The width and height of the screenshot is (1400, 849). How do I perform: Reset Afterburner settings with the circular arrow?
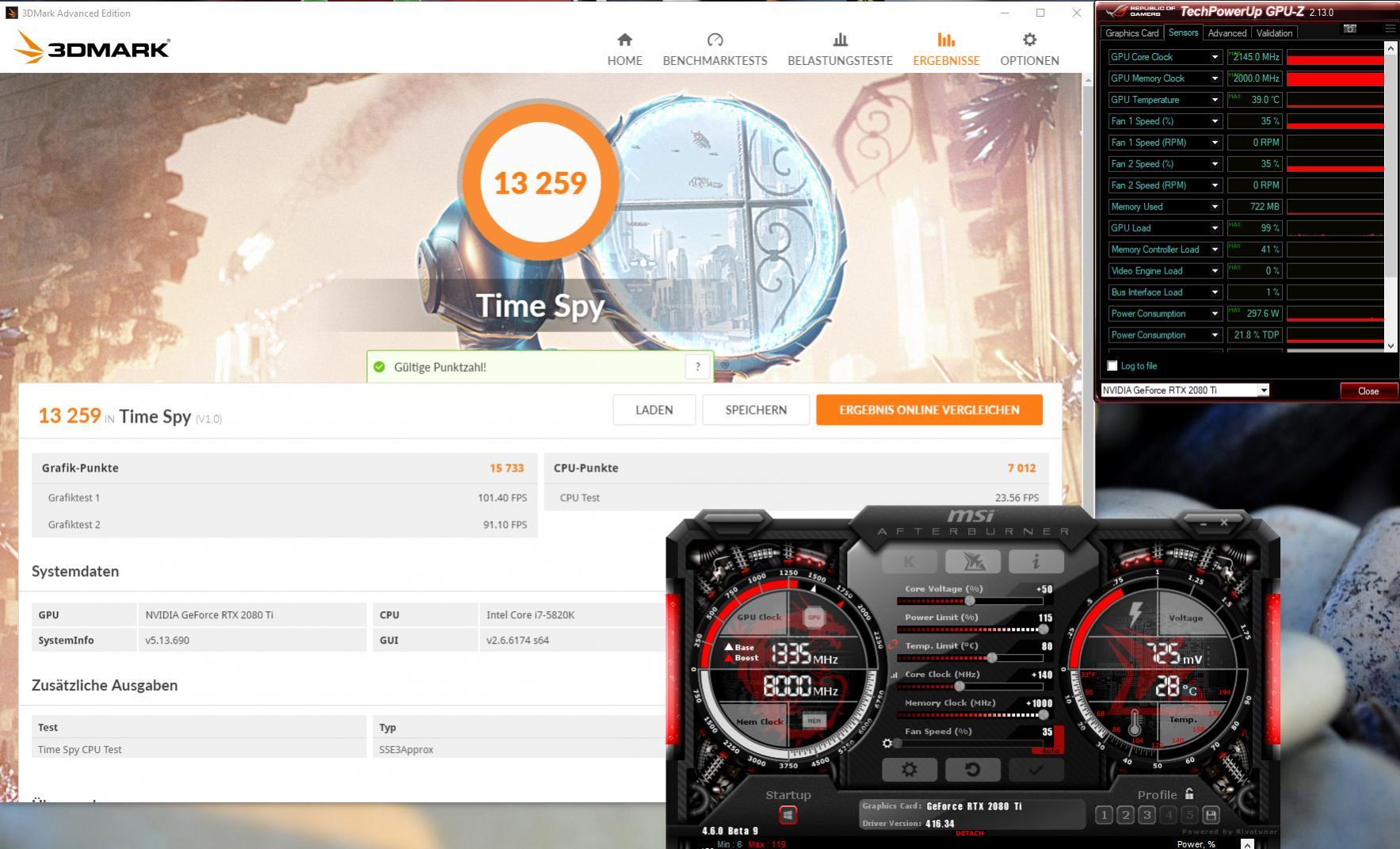coord(973,769)
